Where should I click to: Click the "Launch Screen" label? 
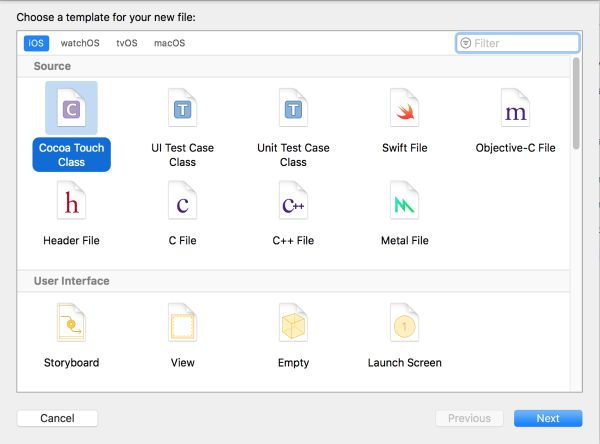[x=404, y=362]
